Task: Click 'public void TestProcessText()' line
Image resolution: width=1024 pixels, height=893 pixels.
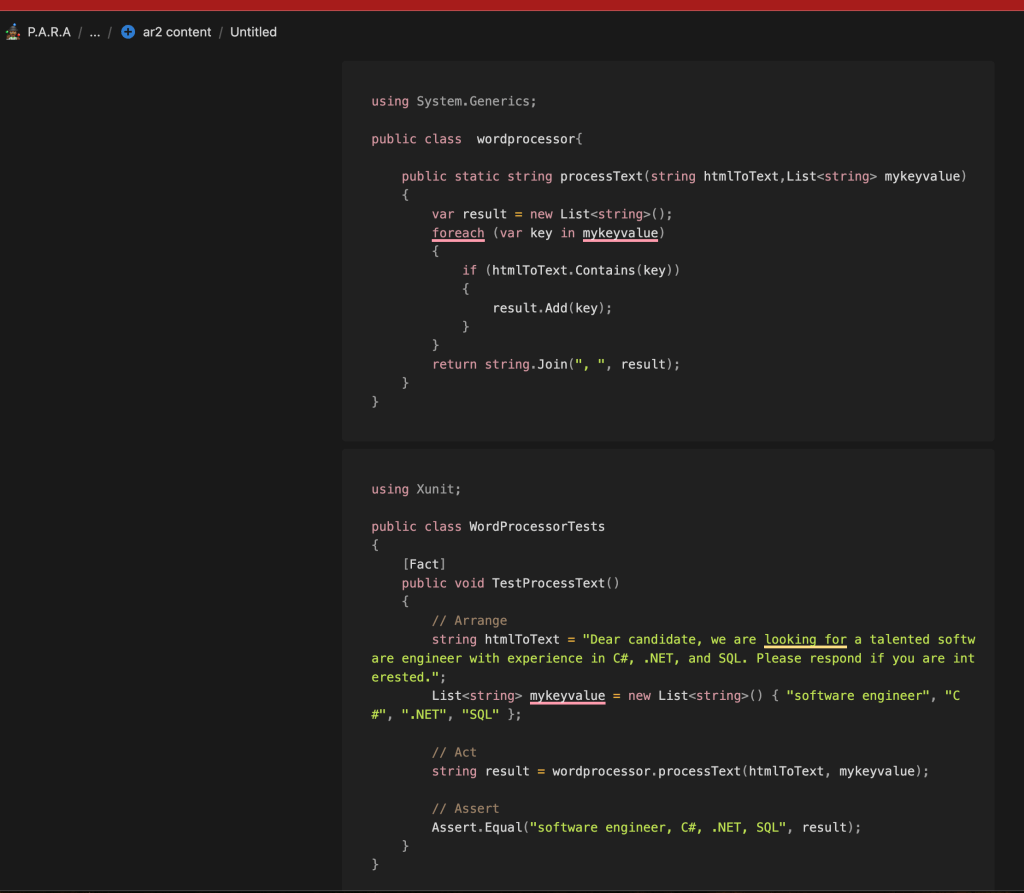Action: (510, 583)
